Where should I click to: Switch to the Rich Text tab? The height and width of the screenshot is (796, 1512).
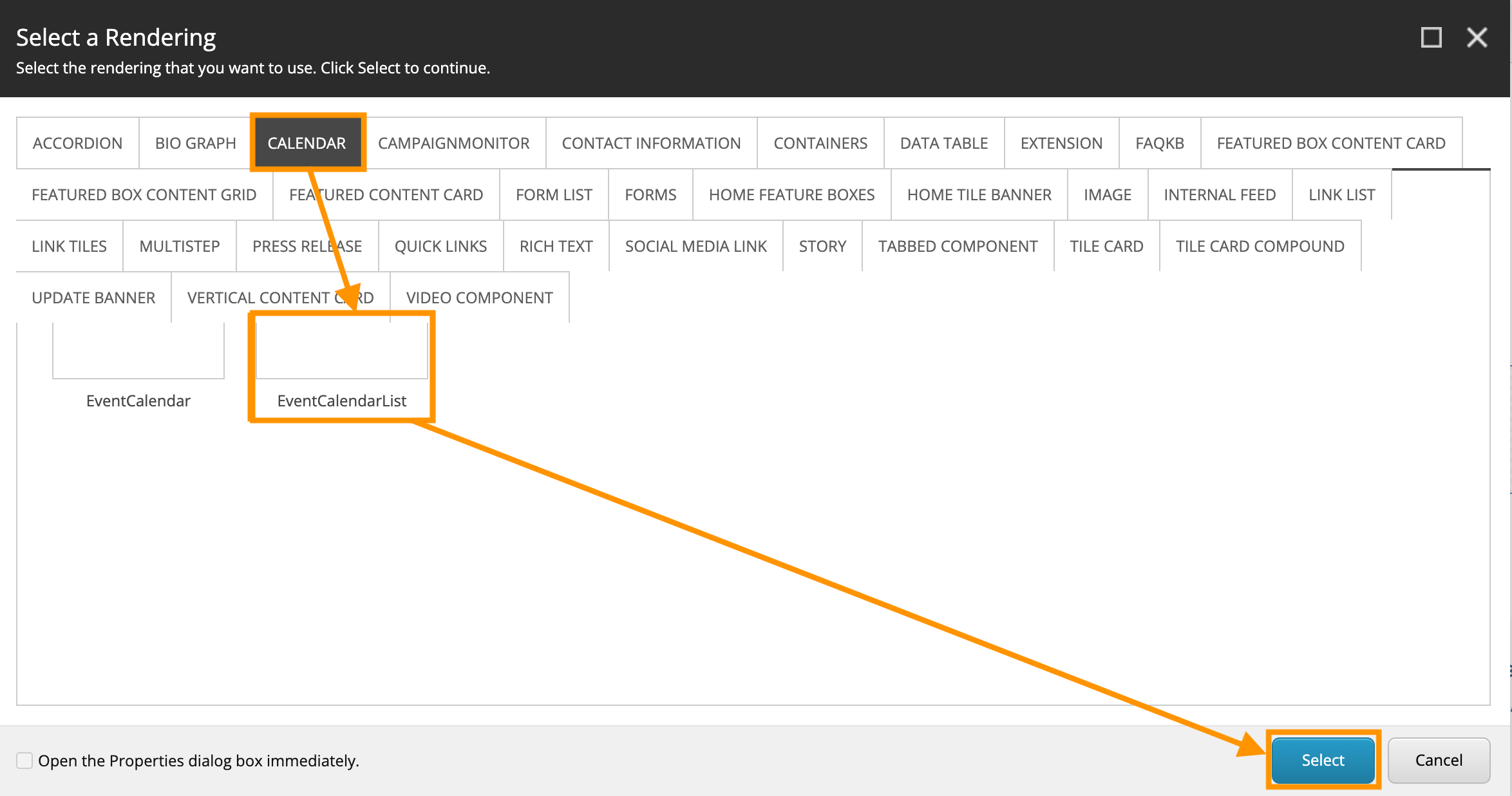(556, 246)
